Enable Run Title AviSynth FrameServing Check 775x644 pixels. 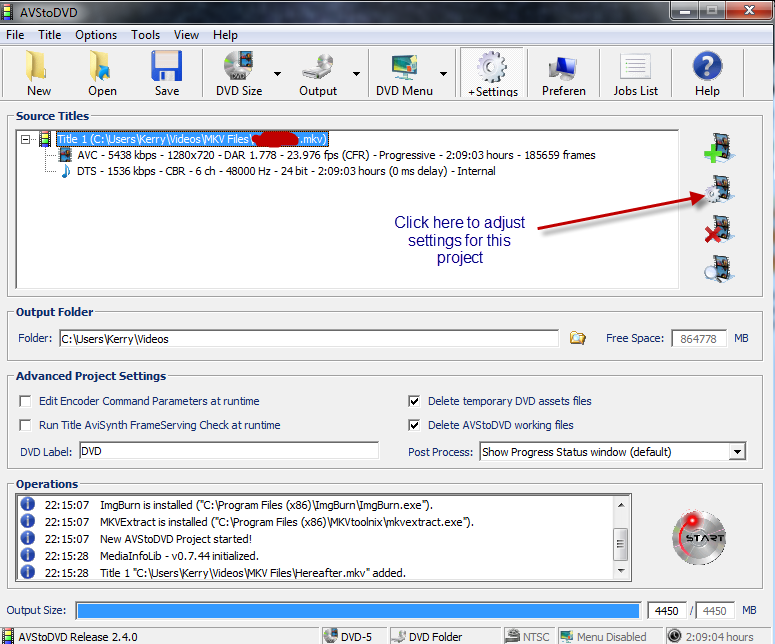[25, 425]
